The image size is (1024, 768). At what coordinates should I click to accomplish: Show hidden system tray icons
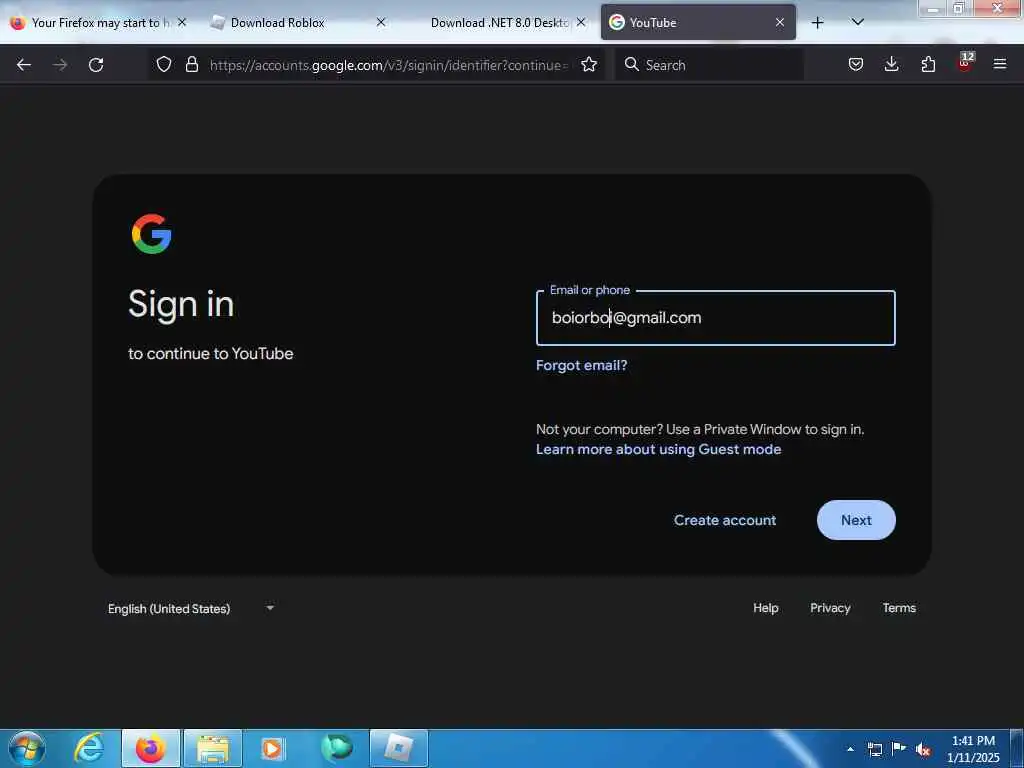[x=850, y=749]
